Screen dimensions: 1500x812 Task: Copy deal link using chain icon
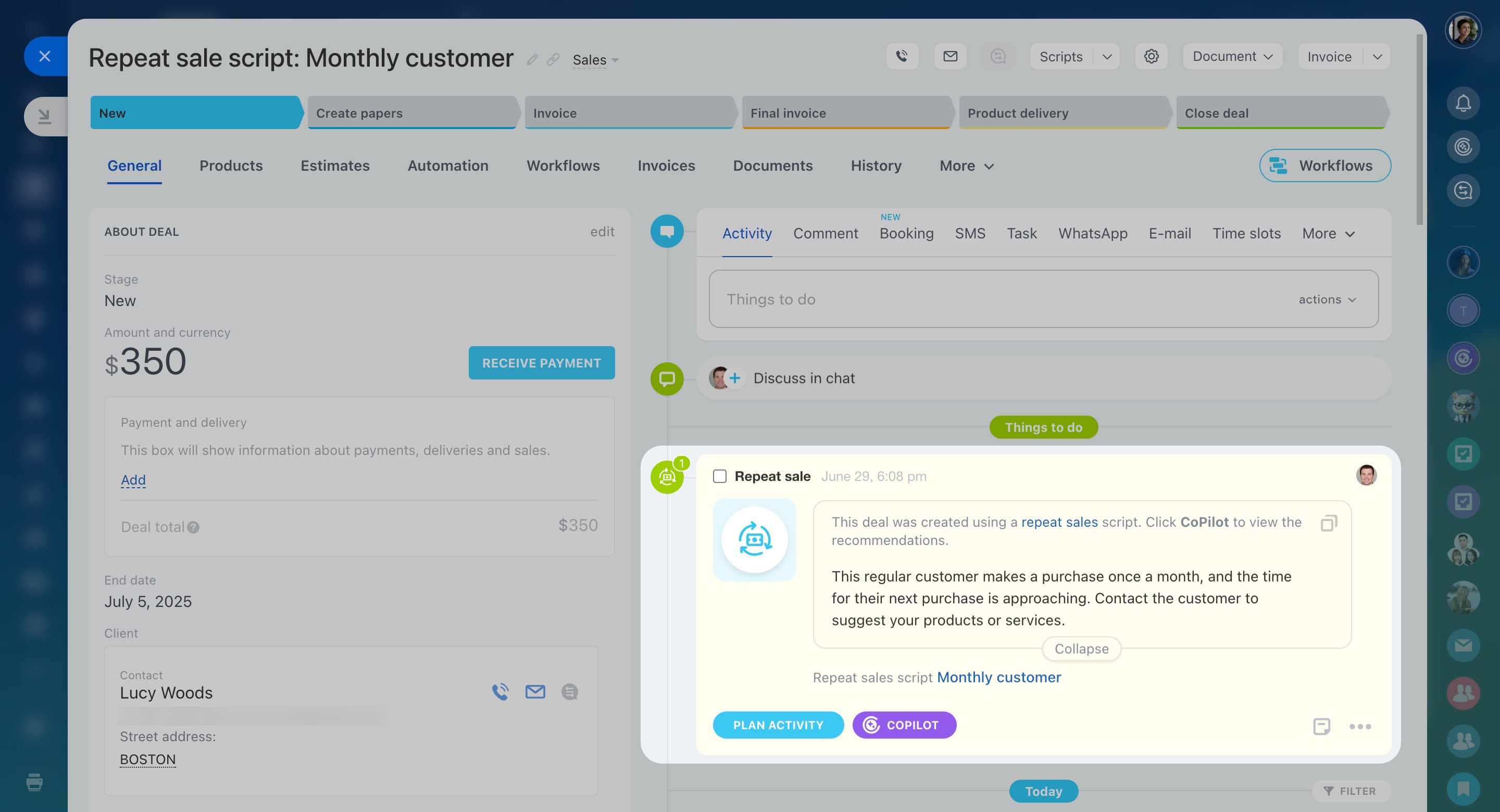click(553, 60)
